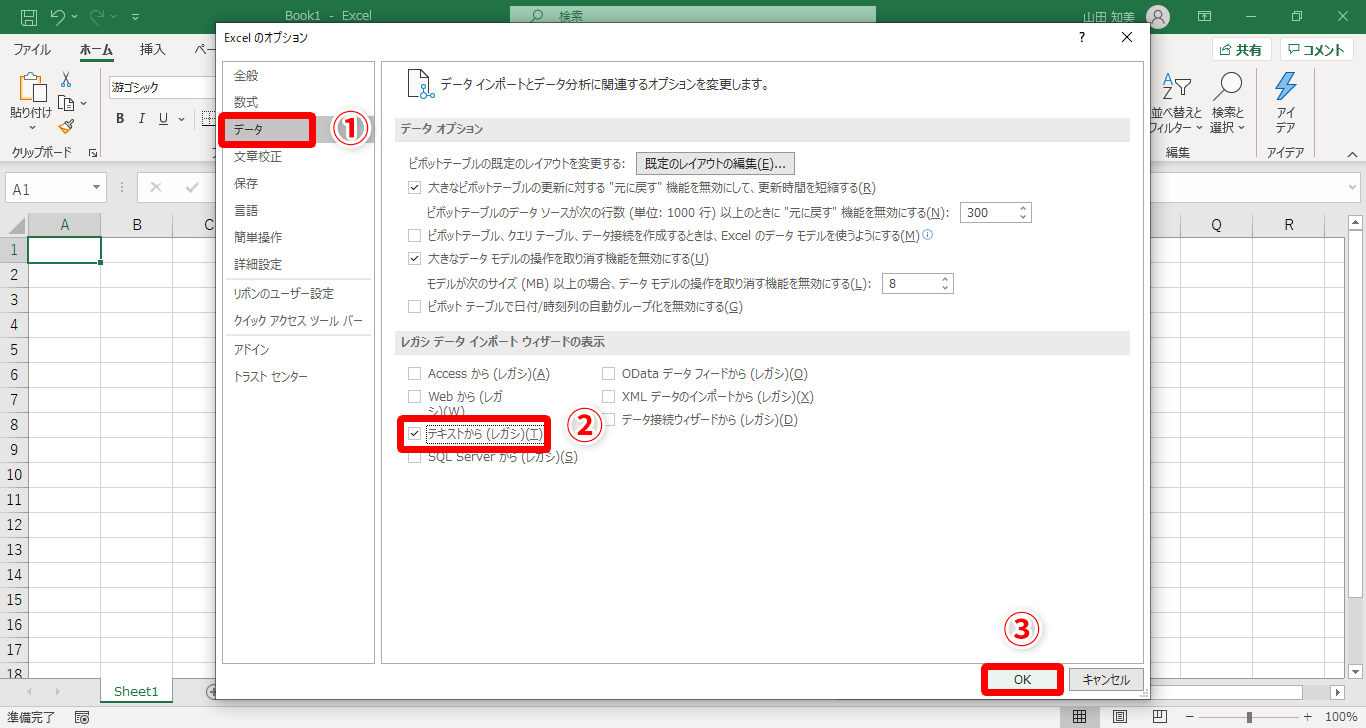Screen dimensions: 1366x728
Task: Click the Save icon in the title bar
Action: point(29,17)
